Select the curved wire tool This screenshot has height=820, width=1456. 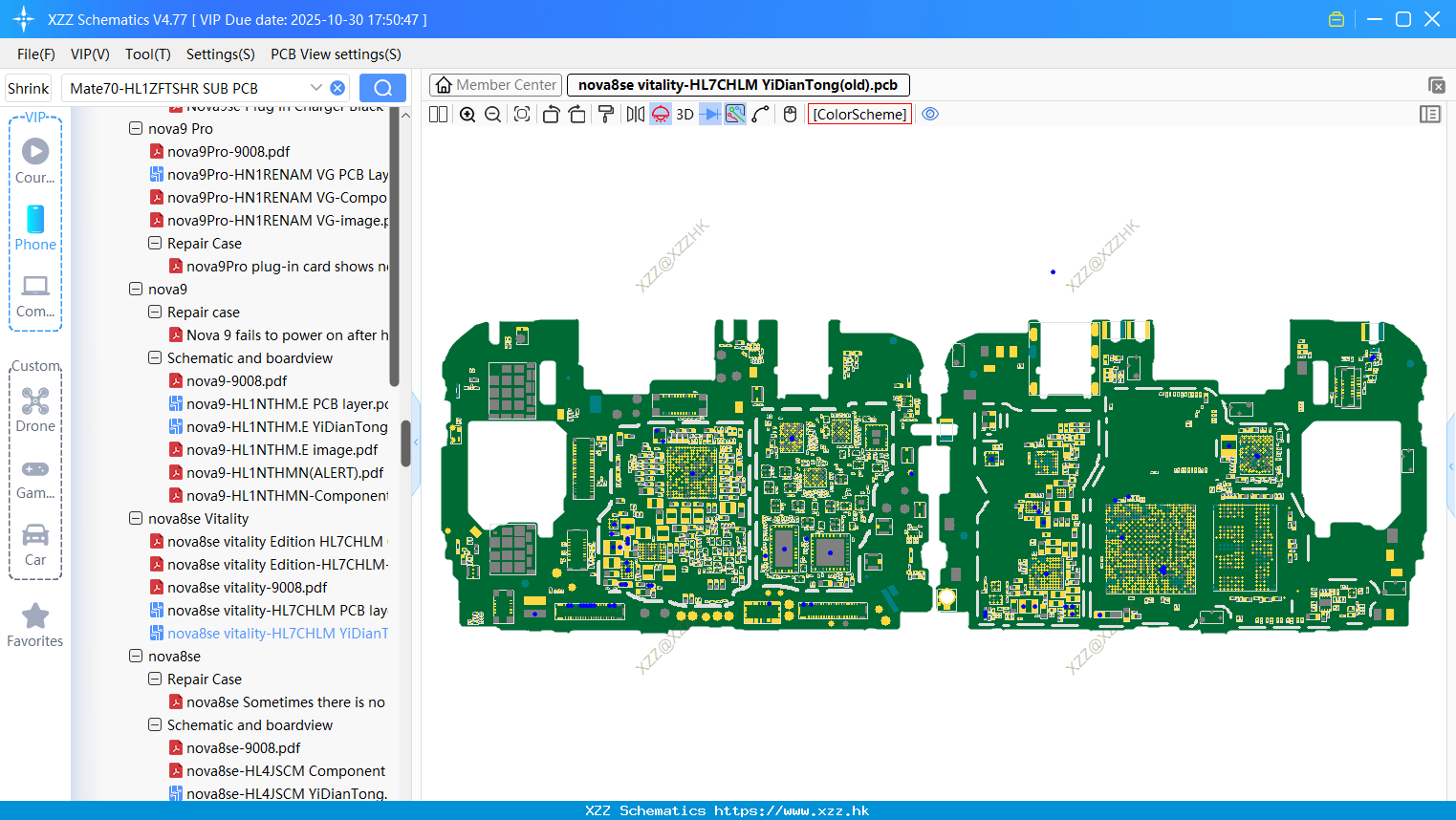tap(761, 115)
